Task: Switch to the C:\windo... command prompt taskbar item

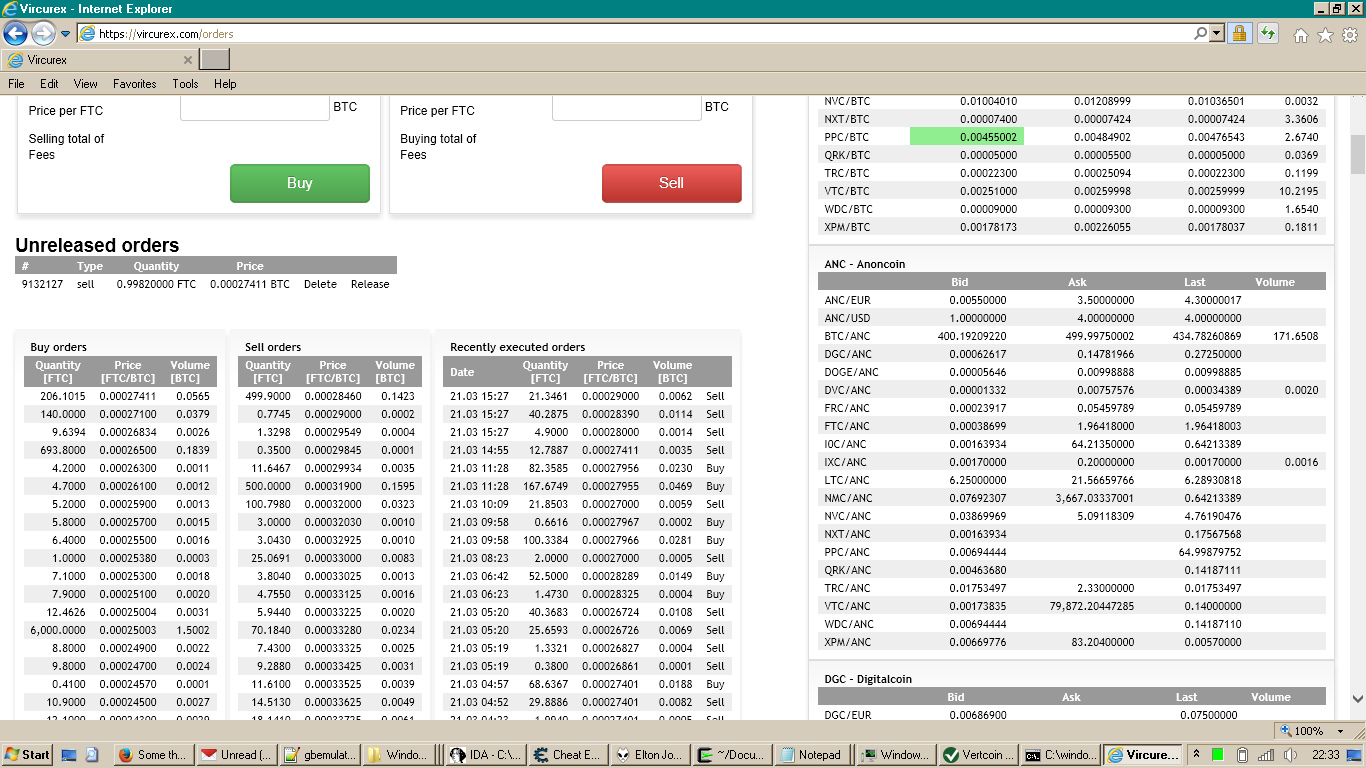Action: point(1061,755)
